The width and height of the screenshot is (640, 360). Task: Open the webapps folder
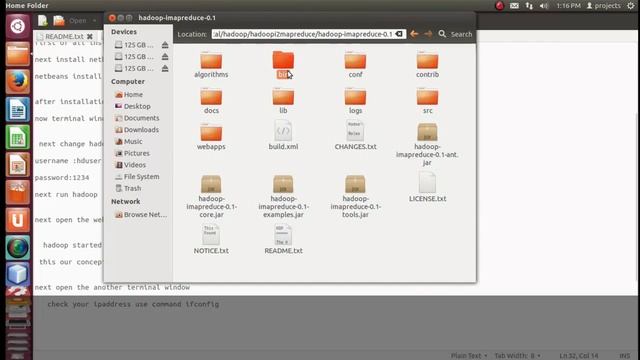(x=211, y=137)
